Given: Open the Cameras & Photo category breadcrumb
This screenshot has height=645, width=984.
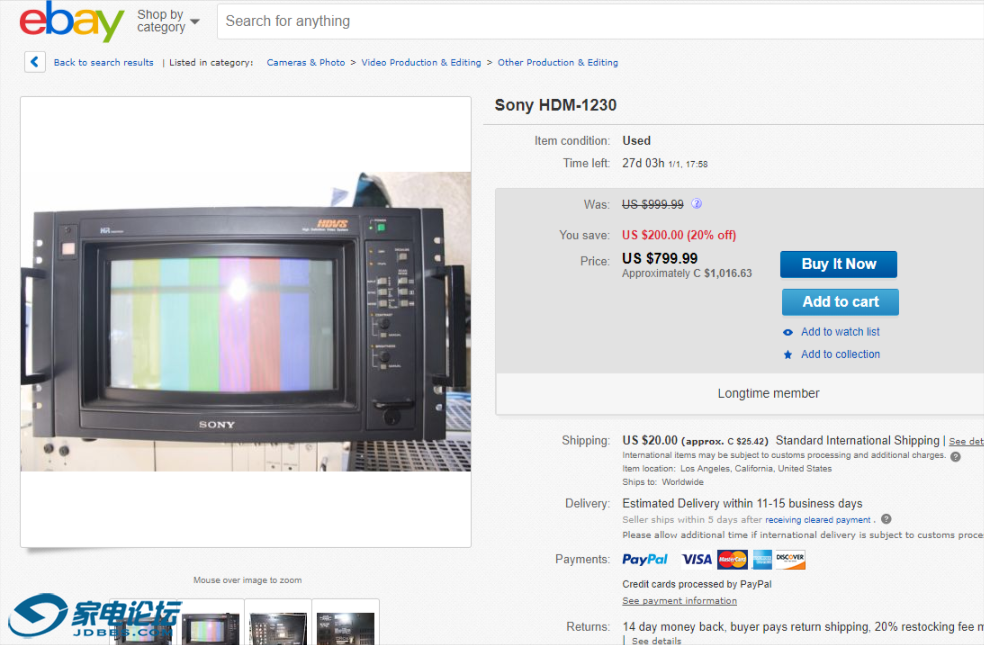Looking at the screenshot, I should click(x=305, y=63).
